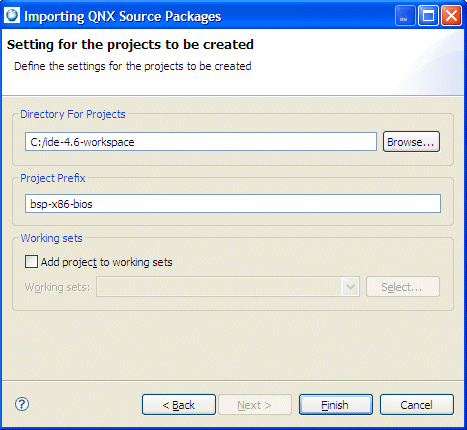
Task: Open help via the question mark icon
Action: tap(22, 404)
